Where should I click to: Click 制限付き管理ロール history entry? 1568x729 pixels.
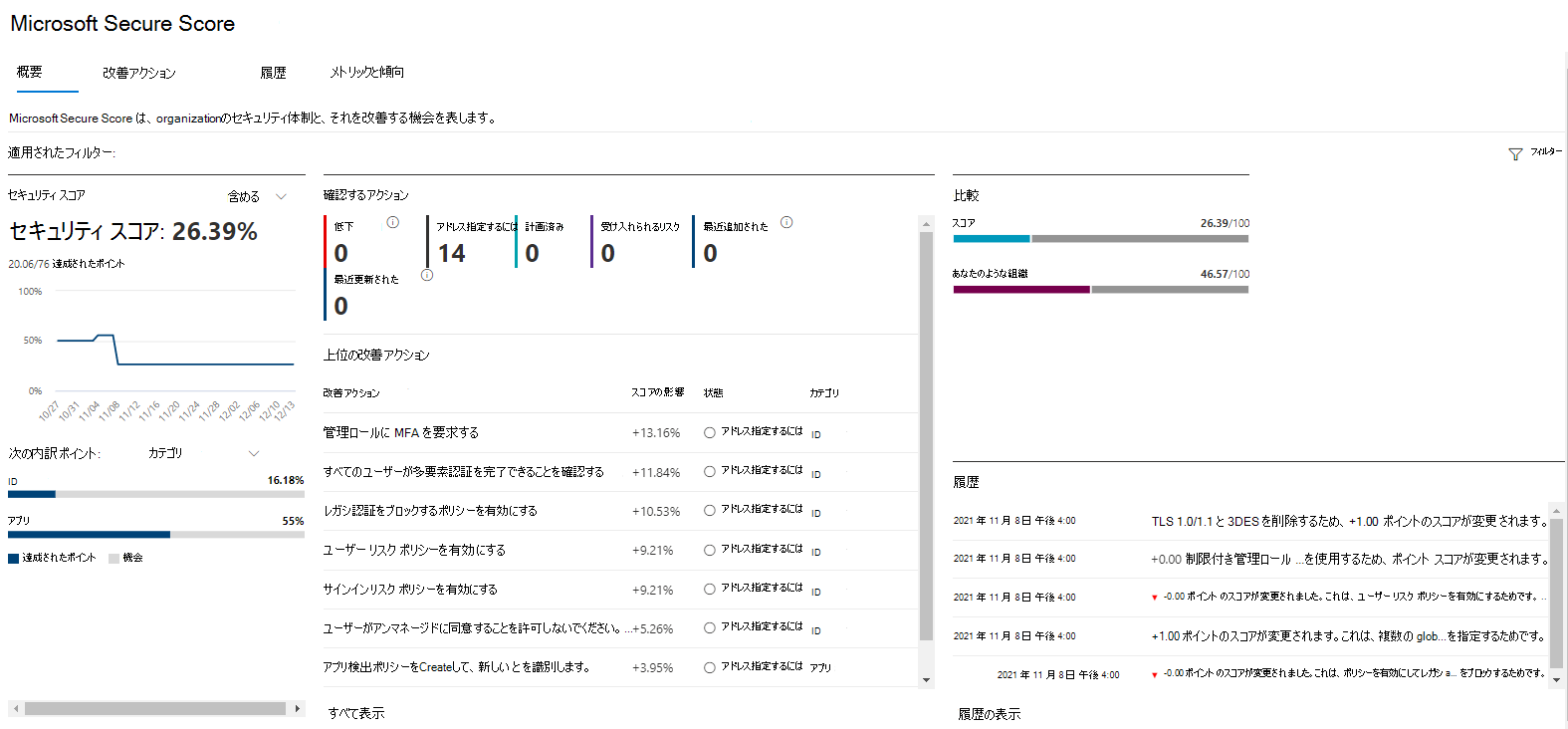click(x=1350, y=559)
